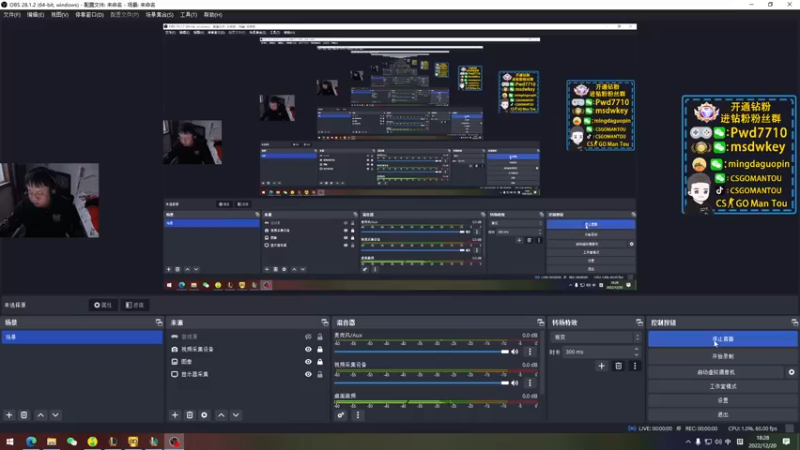The width and height of the screenshot is (800, 450).
Task: Open 视频采集设备 mixer channel three-dot options
Action: click(530, 383)
